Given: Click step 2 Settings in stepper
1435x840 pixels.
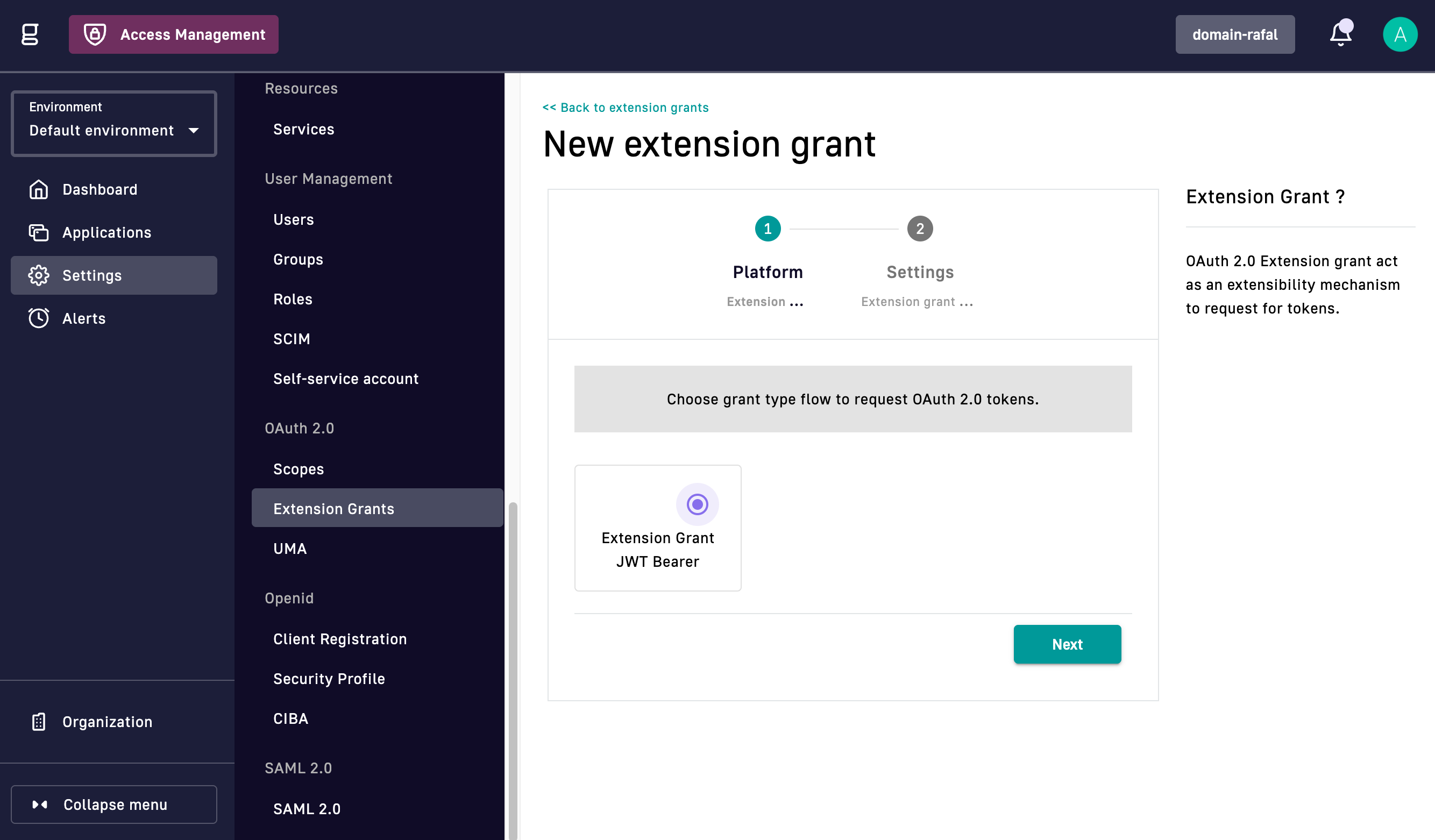Looking at the screenshot, I should click(920, 229).
